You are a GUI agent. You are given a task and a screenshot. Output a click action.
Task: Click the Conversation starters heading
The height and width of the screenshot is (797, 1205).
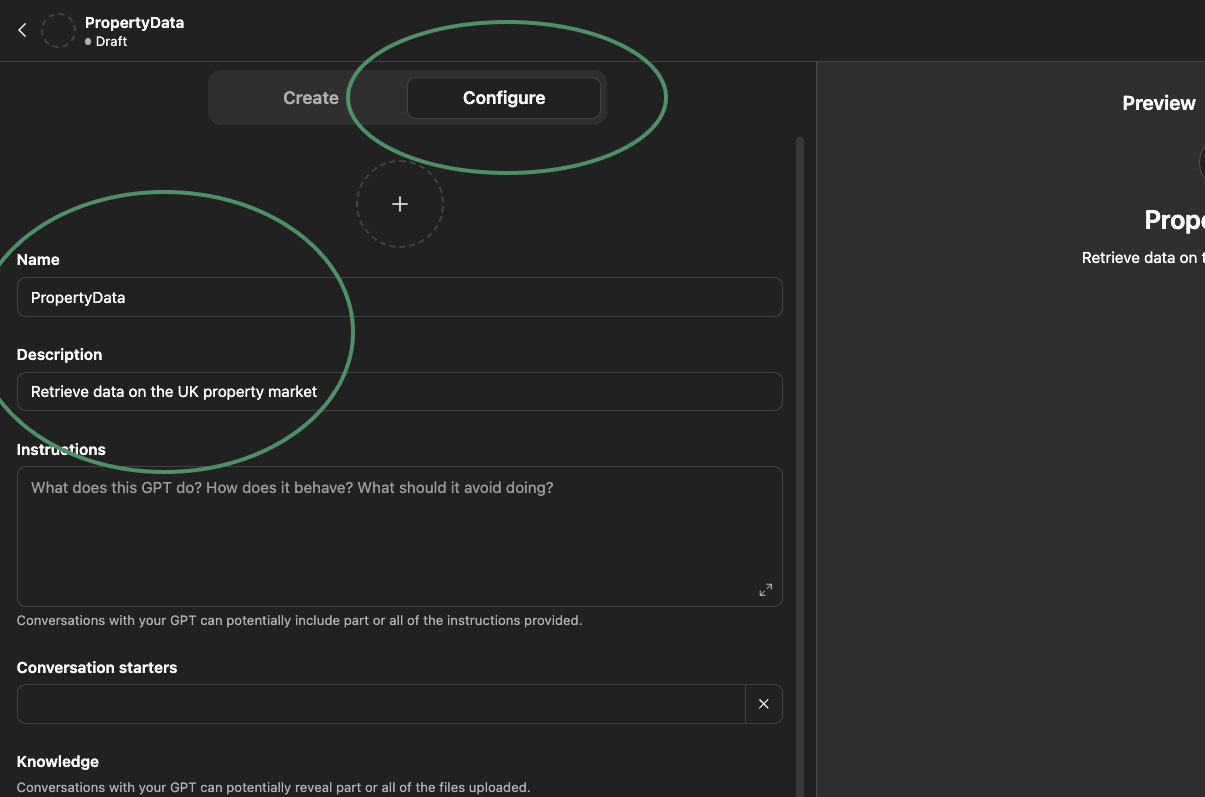96,667
